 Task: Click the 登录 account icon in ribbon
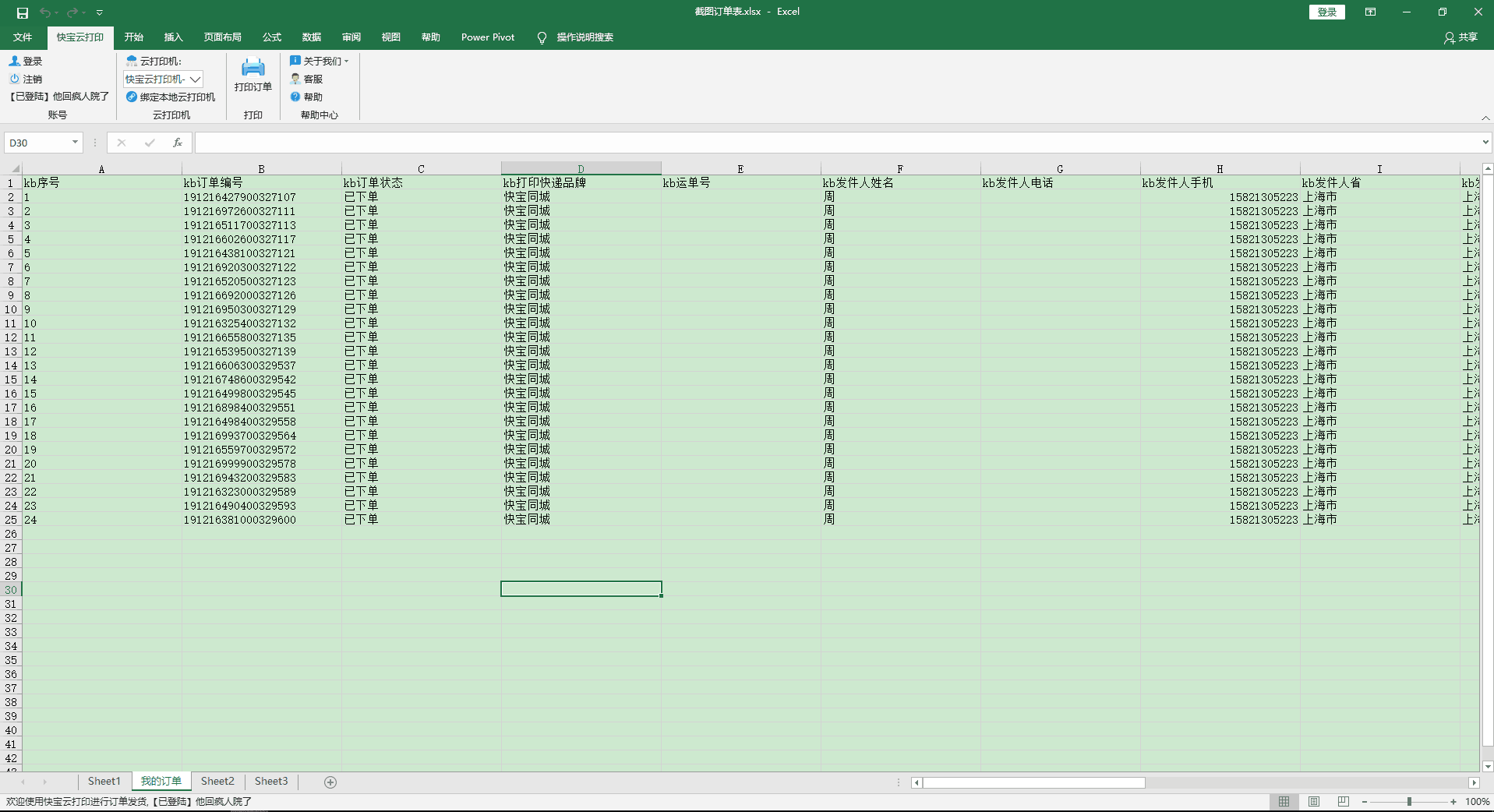pos(14,61)
